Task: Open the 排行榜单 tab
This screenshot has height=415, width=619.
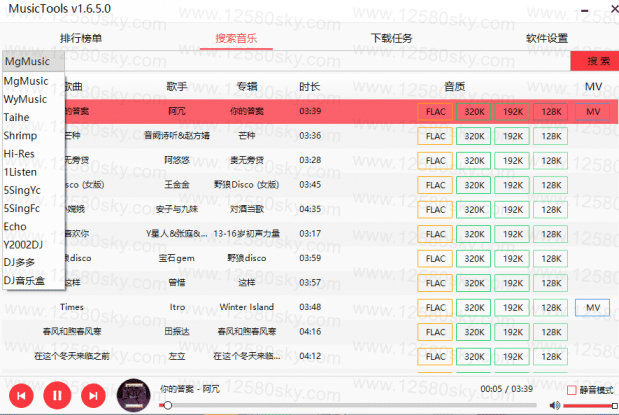Action: coord(81,38)
